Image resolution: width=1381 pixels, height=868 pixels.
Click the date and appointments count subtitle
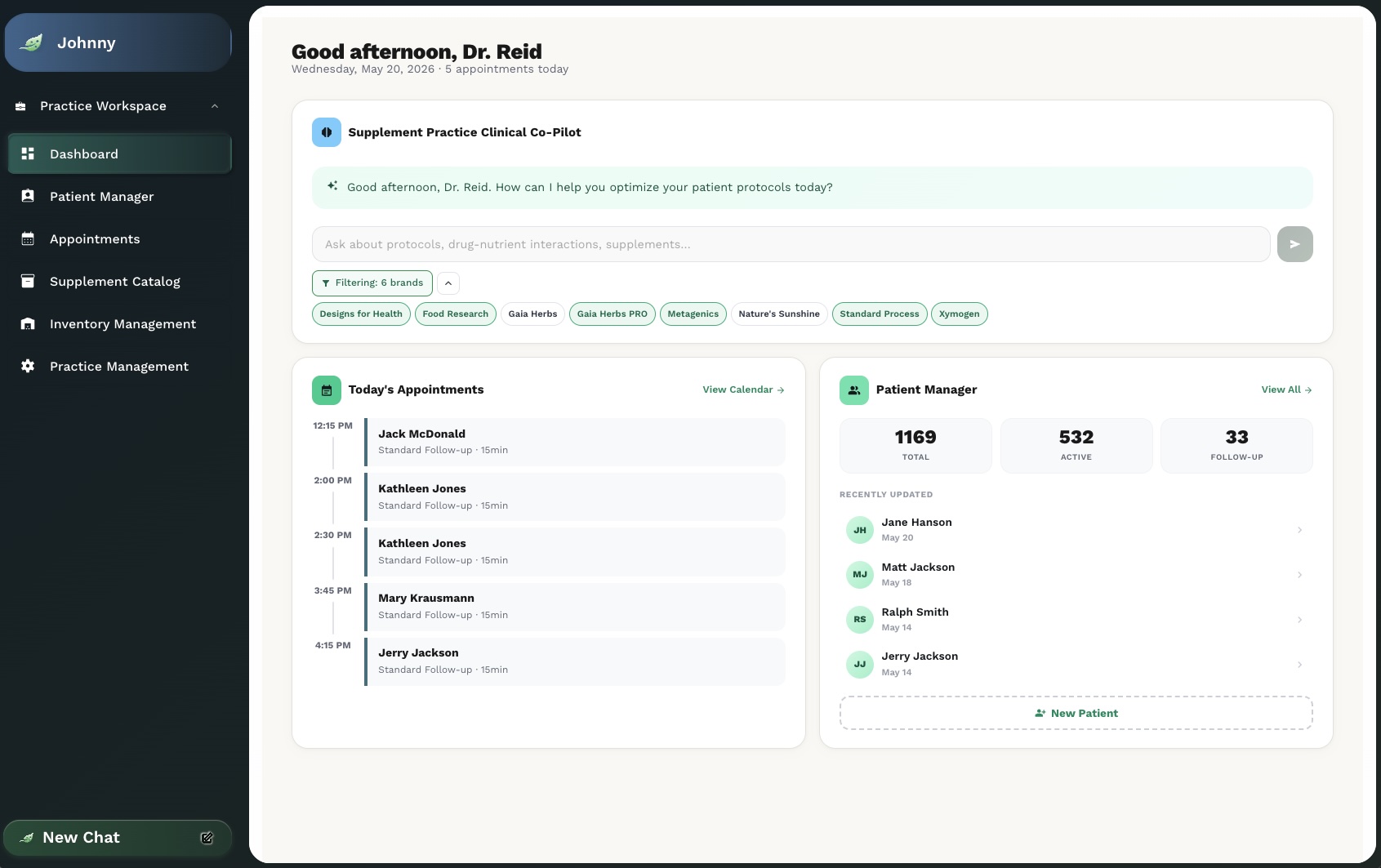click(430, 69)
